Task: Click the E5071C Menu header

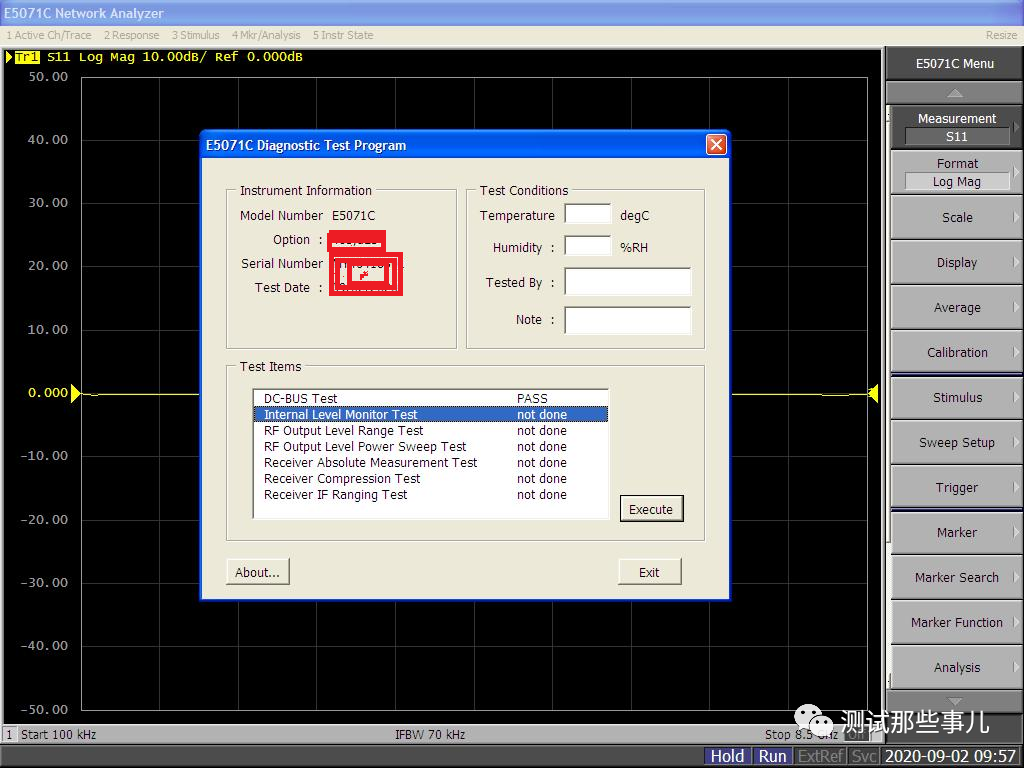Action: [955, 63]
